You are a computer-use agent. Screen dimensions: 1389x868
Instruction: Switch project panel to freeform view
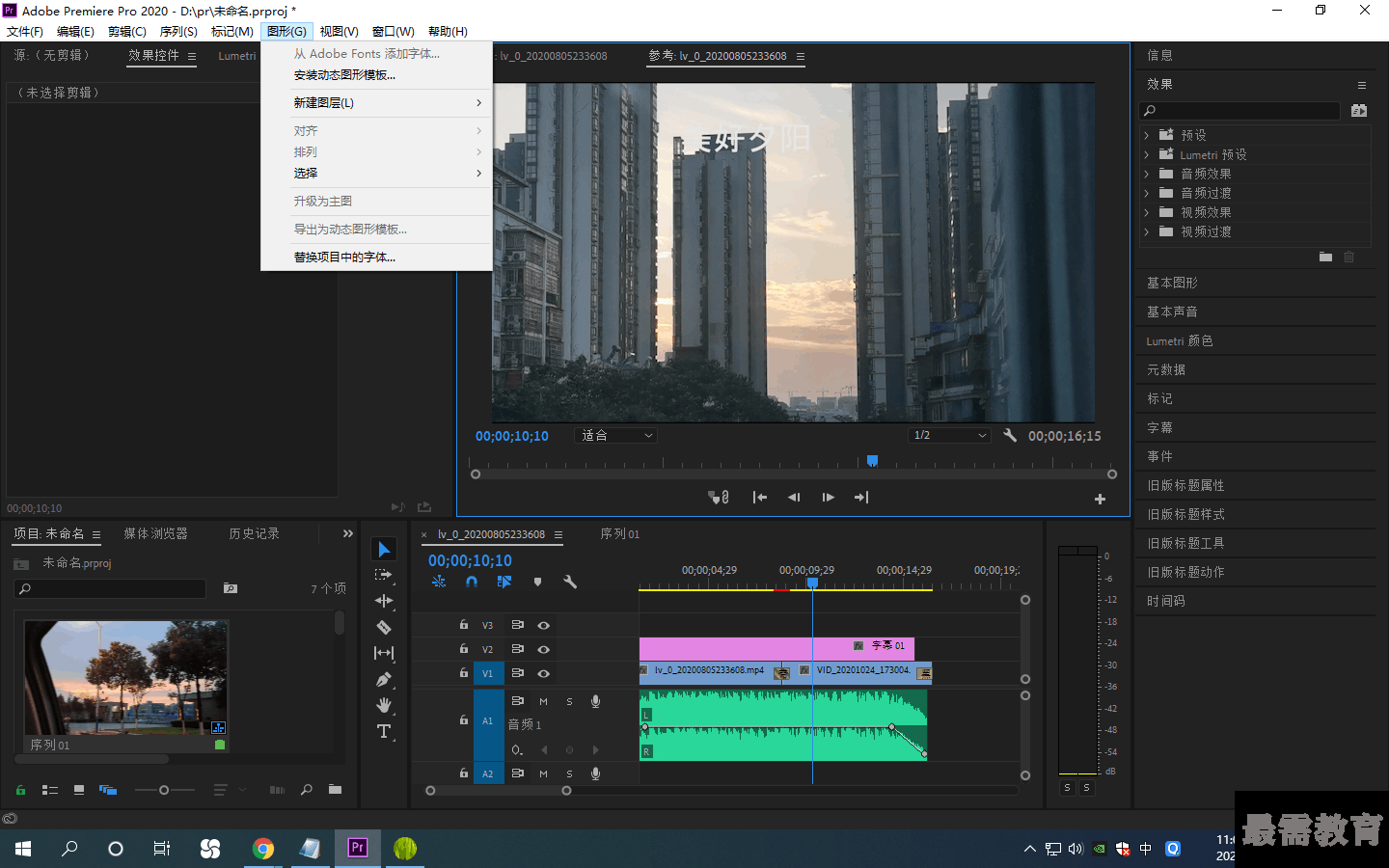[108, 790]
